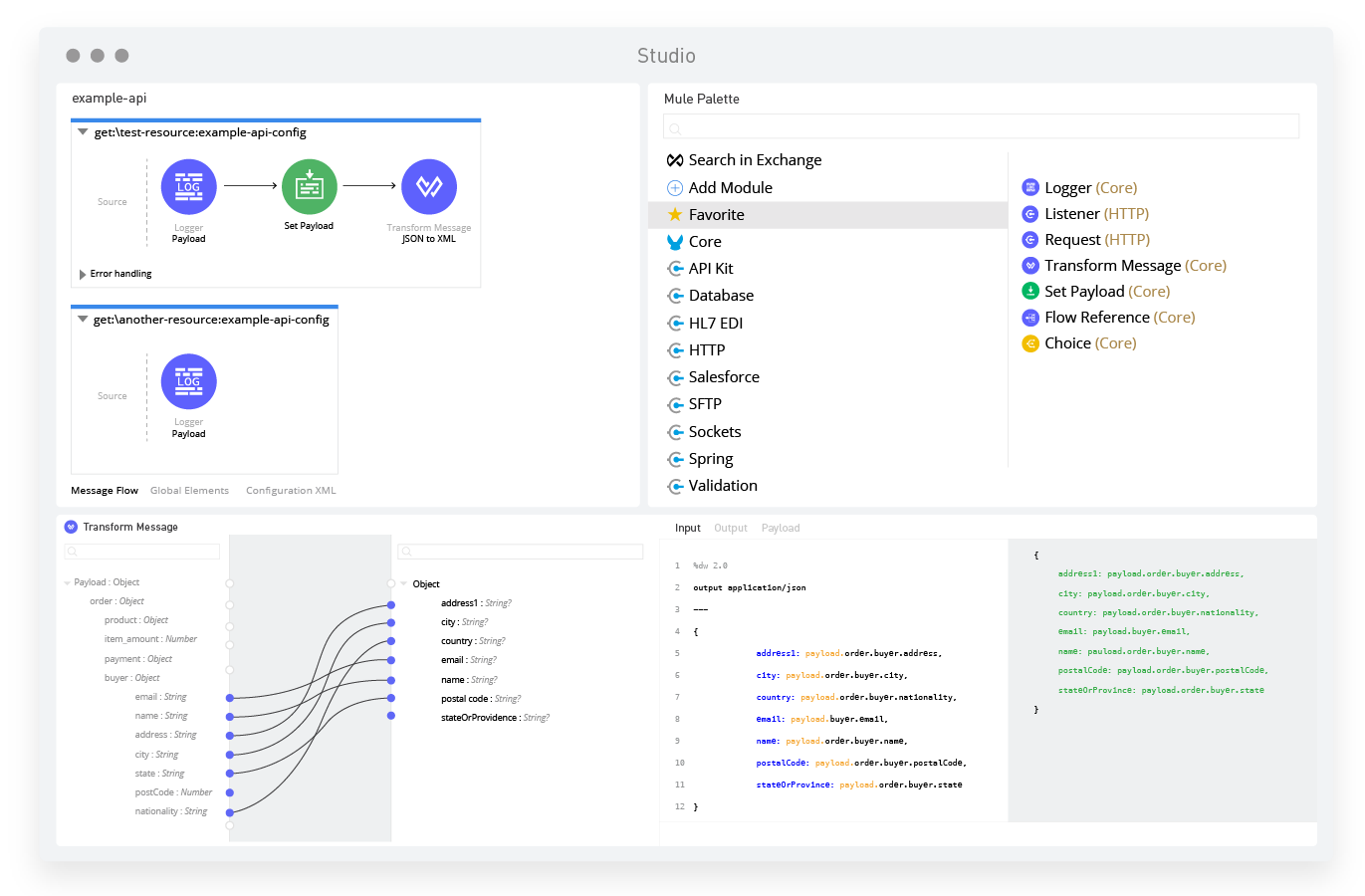The height and width of the screenshot is (896, 1365).
Task: Click the Mule Palette search field
Action: 982,126
